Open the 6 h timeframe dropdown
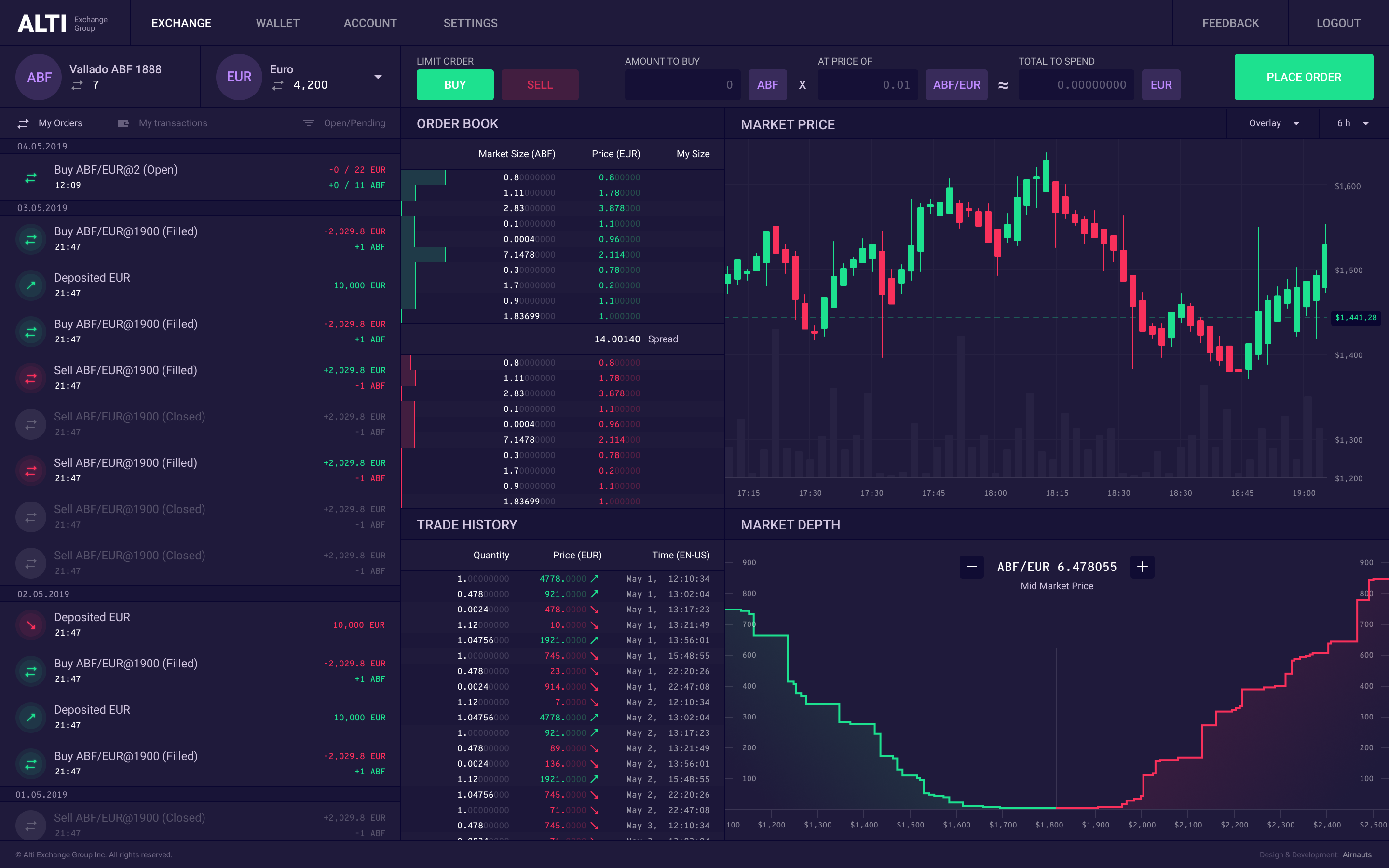 point(1353,123)
